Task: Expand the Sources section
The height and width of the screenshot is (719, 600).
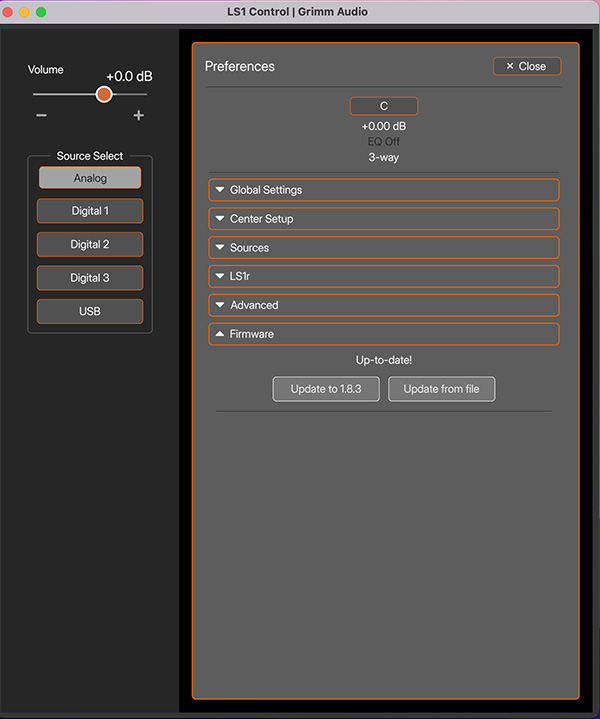Action: coord(384,248)
